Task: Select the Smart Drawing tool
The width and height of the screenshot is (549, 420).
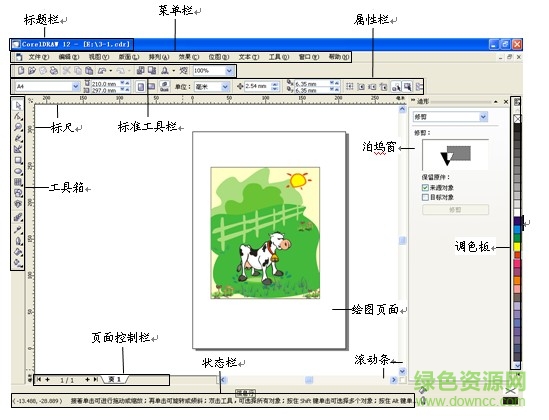Action: pos(18,149)
